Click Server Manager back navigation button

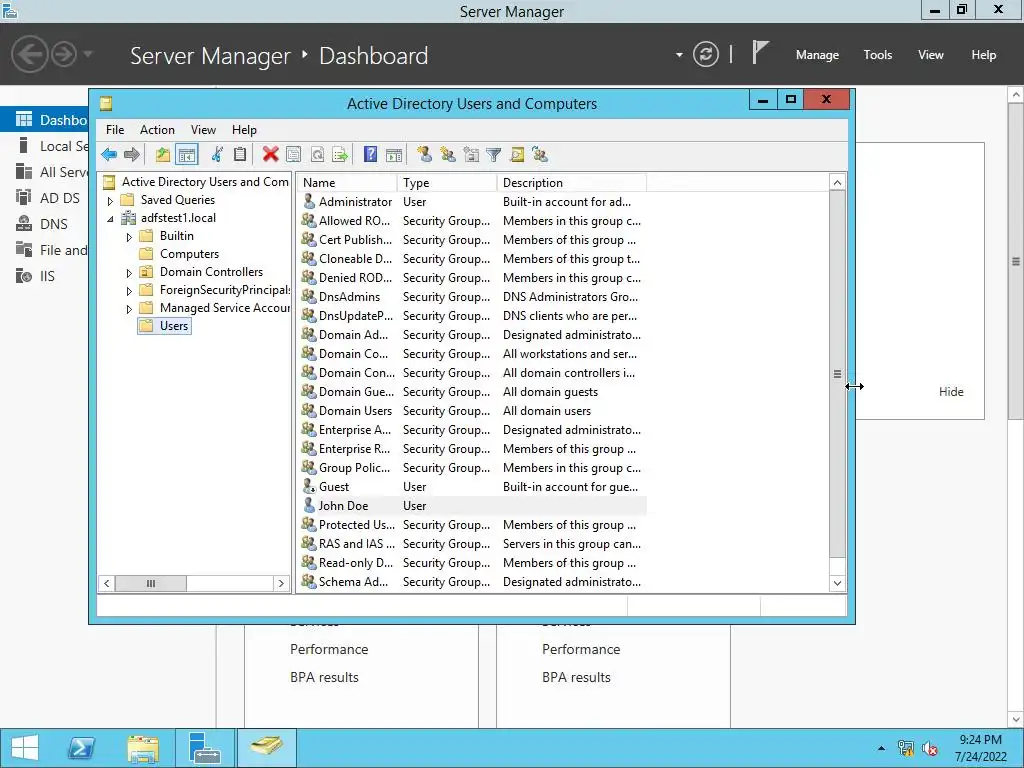click(x=30, y=54)
